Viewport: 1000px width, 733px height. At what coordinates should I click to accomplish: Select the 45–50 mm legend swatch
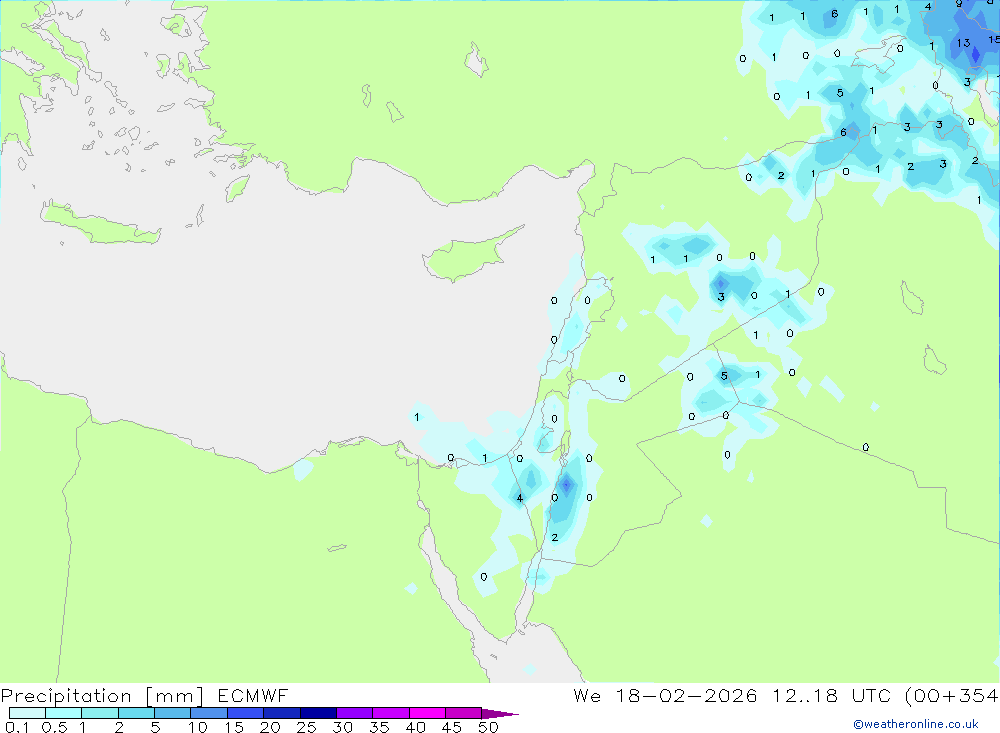pos(463,713)
